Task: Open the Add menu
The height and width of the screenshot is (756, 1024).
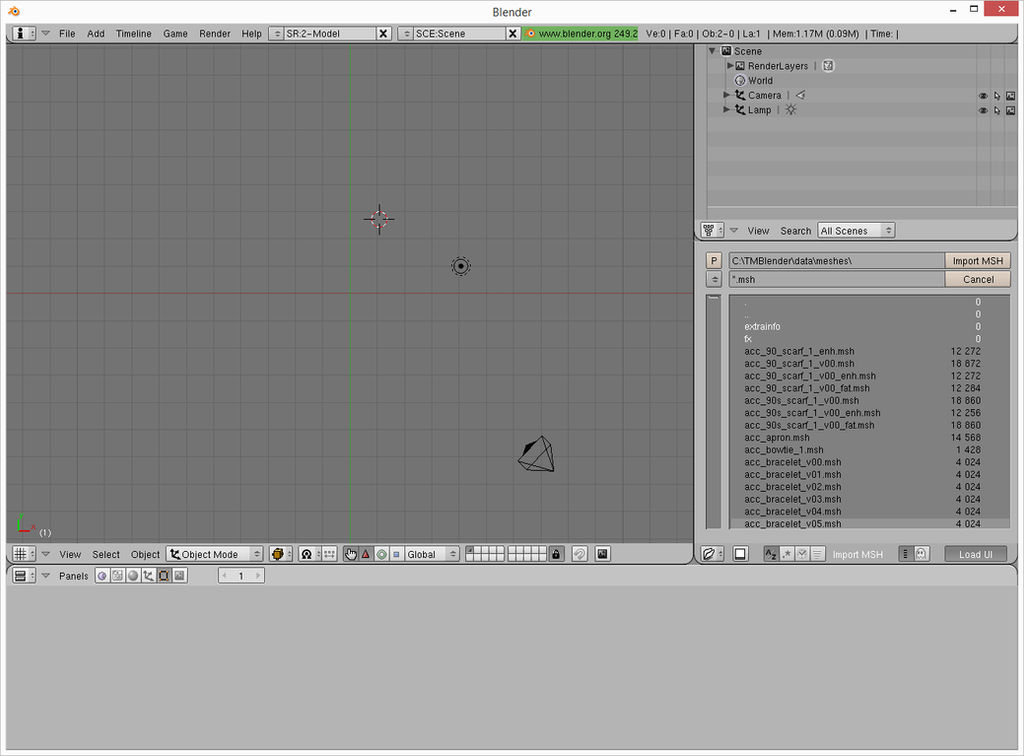Action: point(95,33)
